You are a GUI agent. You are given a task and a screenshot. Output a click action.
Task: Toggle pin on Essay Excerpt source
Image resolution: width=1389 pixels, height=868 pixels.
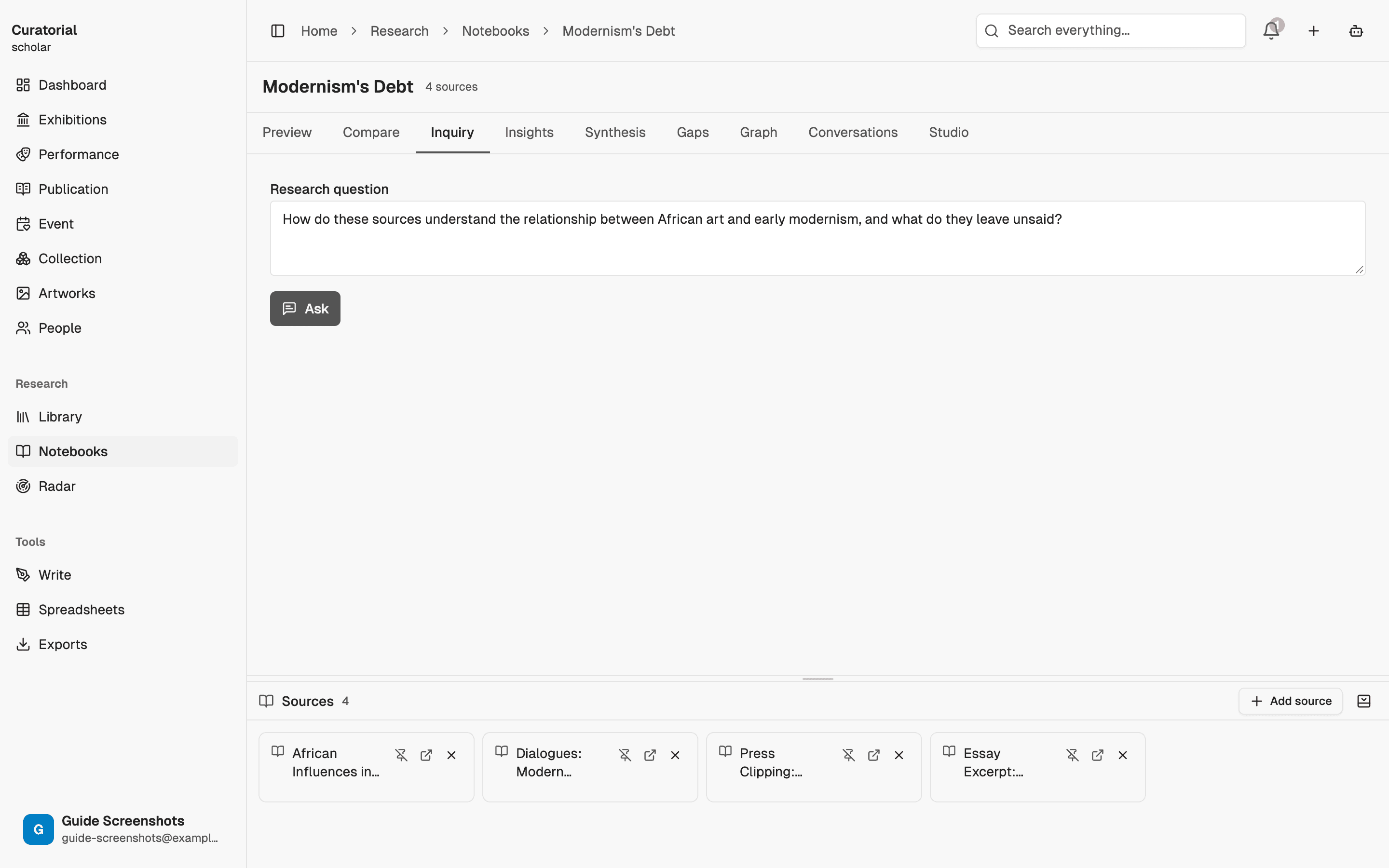pyautogui.click(x=1073, y=755)
